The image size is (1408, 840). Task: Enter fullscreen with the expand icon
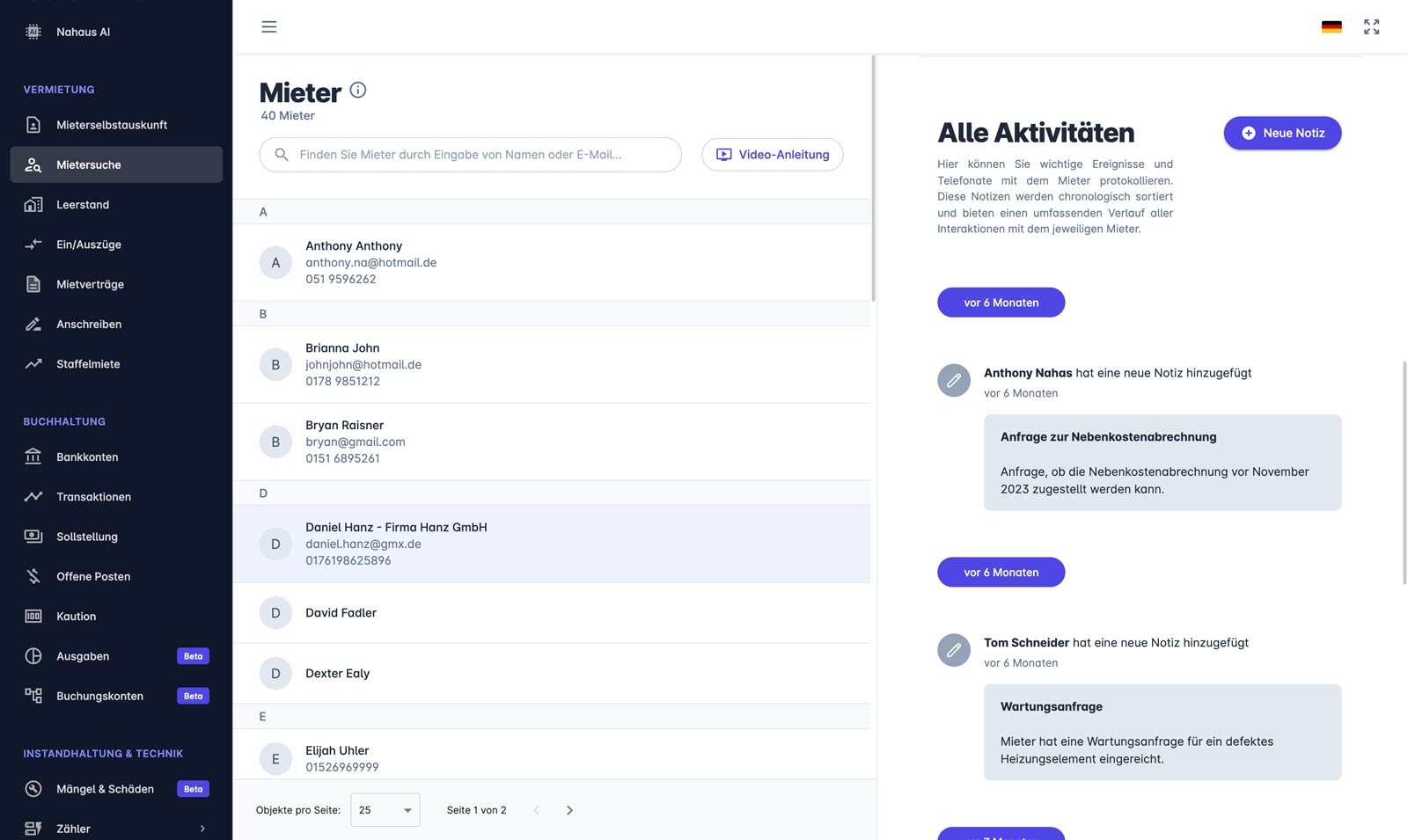1371,27
